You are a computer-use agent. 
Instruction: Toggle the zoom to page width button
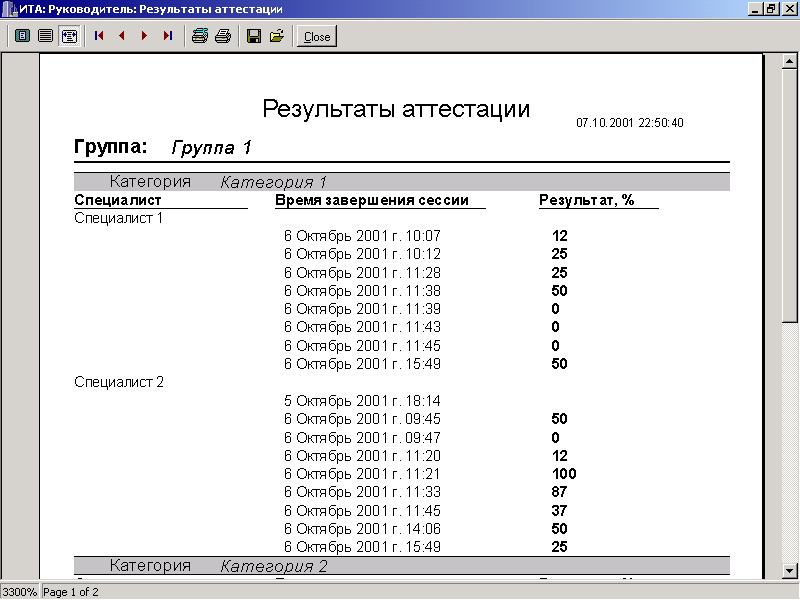coord(69,36)
